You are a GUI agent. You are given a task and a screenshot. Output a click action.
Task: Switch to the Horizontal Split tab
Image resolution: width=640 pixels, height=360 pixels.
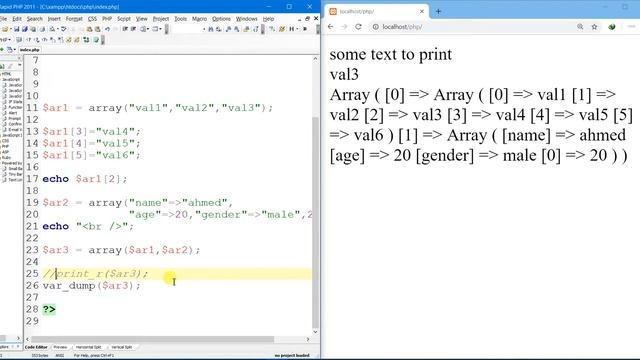click(88, 347)
